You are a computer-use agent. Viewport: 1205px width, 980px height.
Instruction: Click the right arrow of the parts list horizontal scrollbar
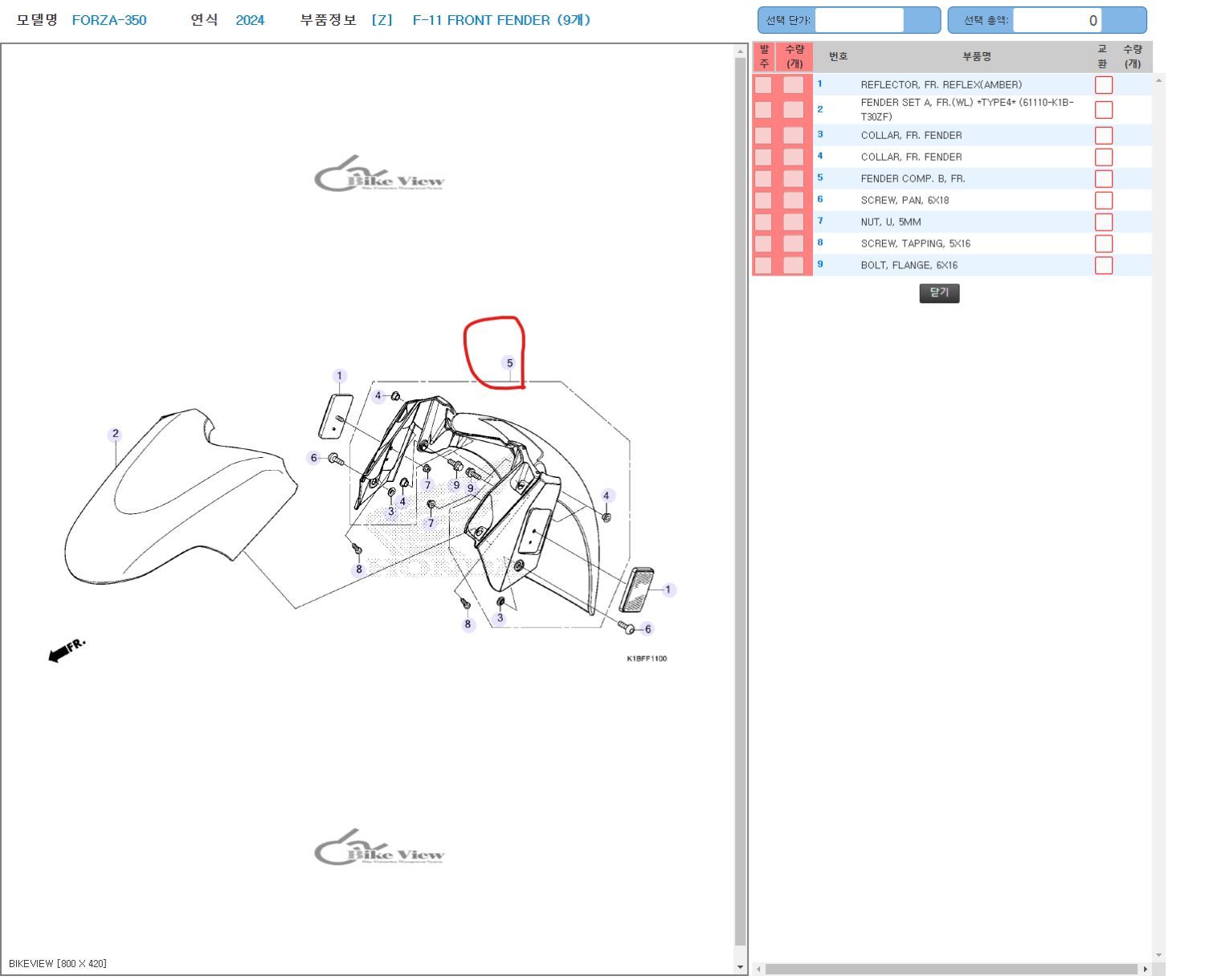[x=1146, y=970]
